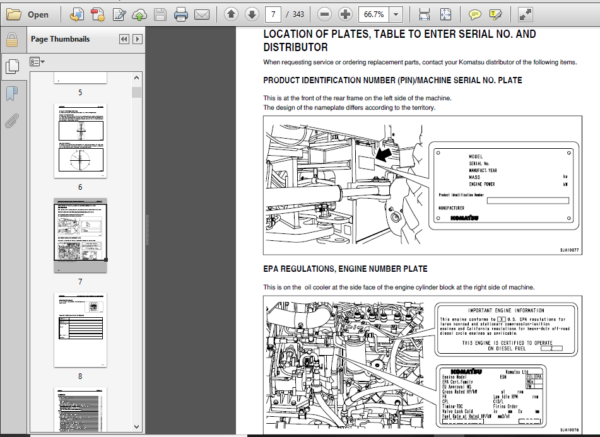Expand the thumbnails panel with right arrow

137,39
